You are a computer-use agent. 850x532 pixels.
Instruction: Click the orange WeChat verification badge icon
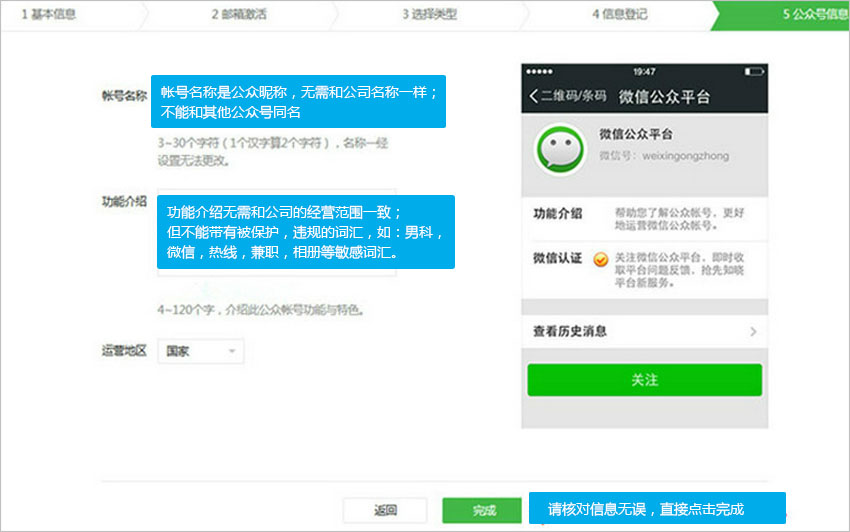600,260
